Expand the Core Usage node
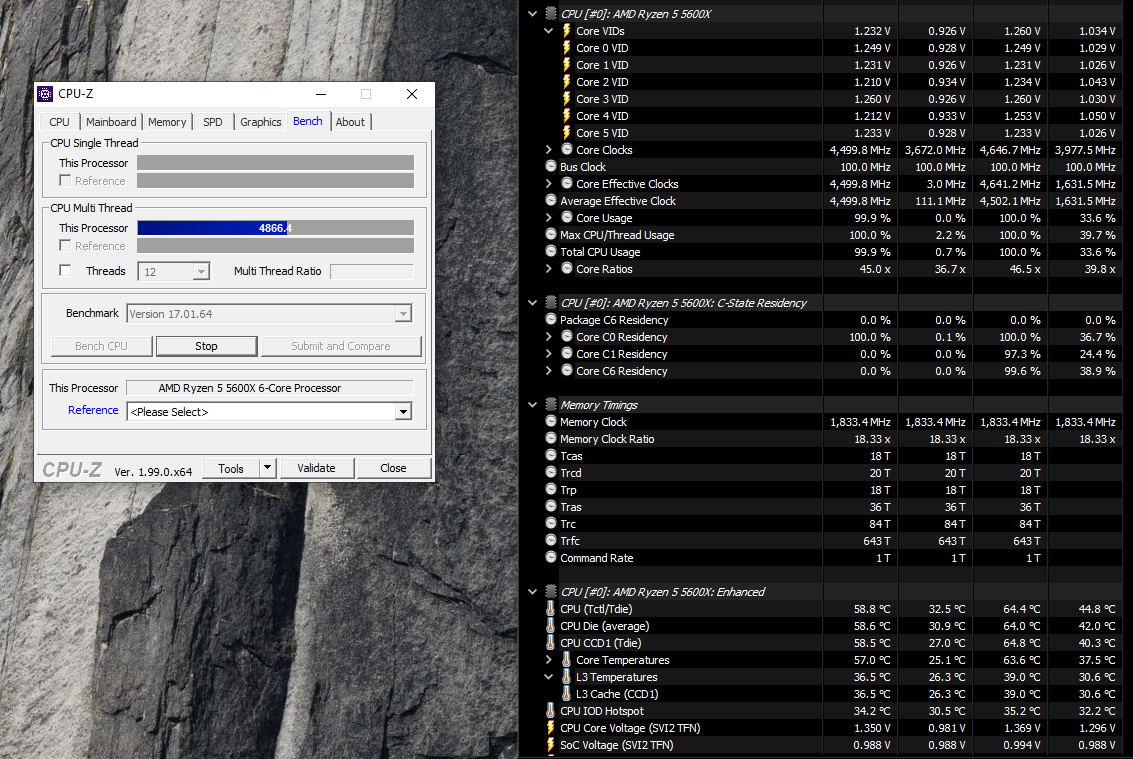1133x759 pixels. pos(548,218)
